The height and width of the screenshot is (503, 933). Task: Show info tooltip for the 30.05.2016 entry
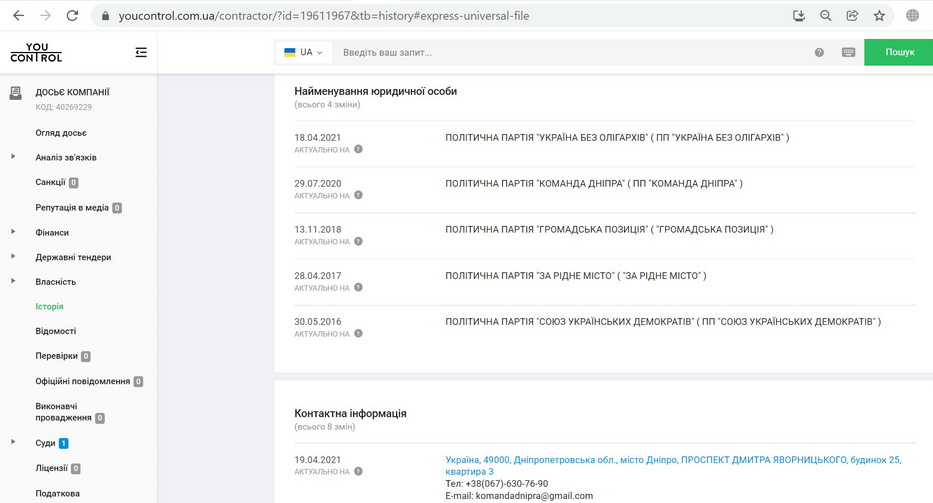tap(358, 333)
